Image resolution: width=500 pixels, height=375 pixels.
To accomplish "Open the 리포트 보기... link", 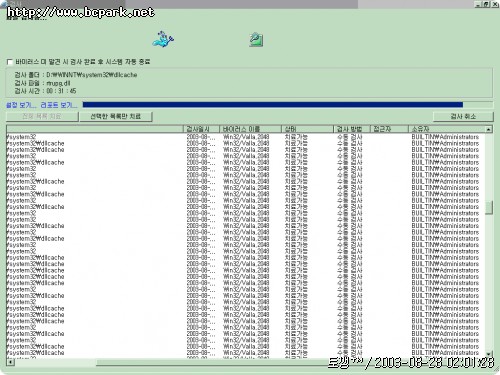I will pyautogui.click(x=58, y=105).
